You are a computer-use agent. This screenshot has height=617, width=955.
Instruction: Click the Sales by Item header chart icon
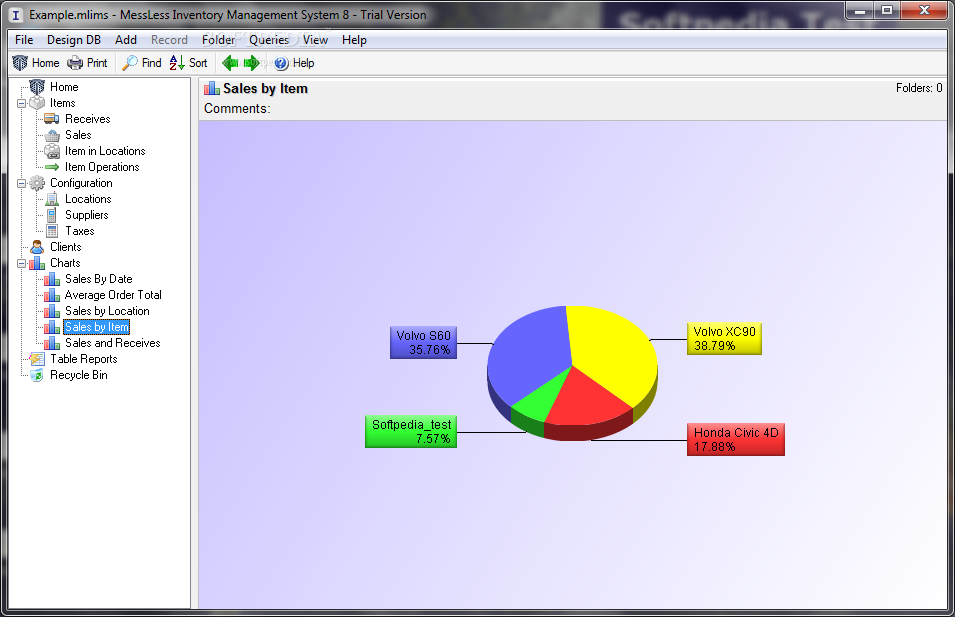tap(212, 88)
